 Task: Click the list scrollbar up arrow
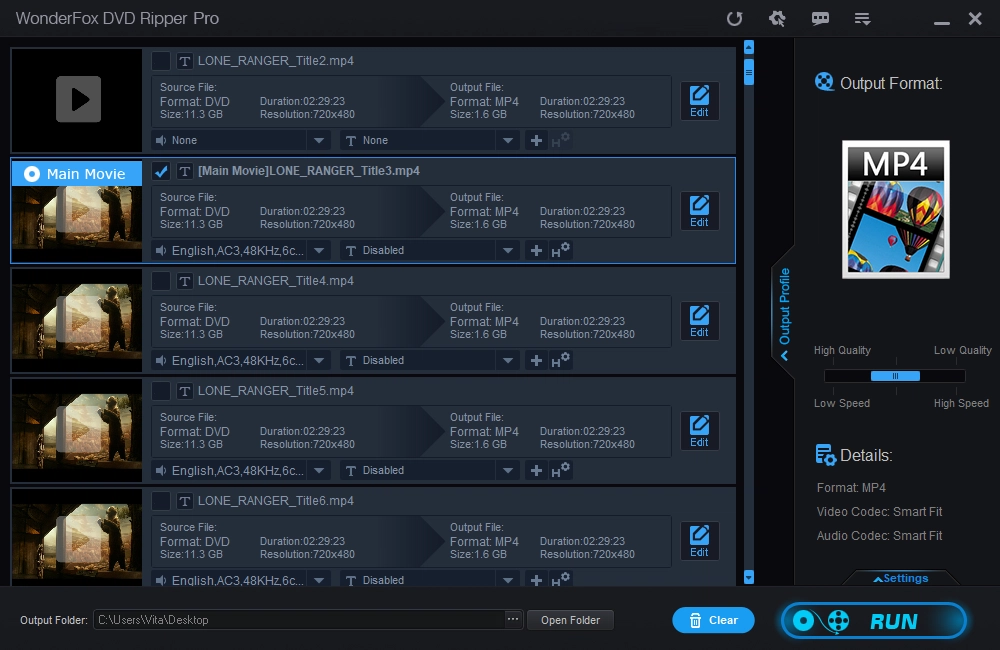749,47
